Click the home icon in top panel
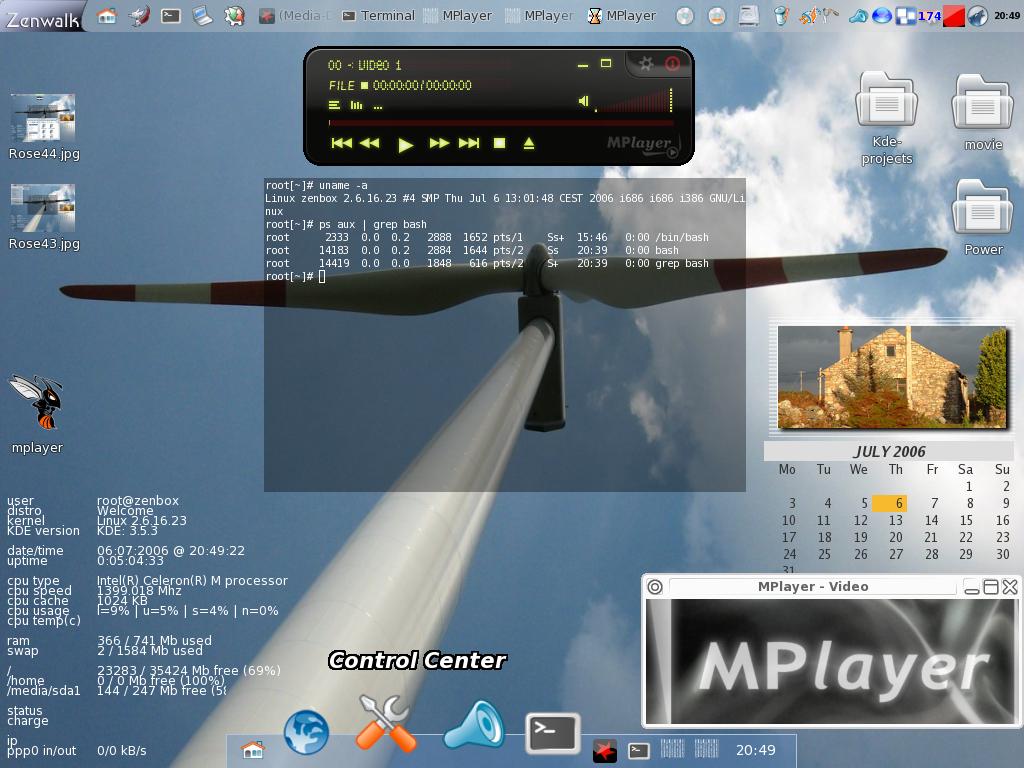1024x768 pixels. [107, 15]
